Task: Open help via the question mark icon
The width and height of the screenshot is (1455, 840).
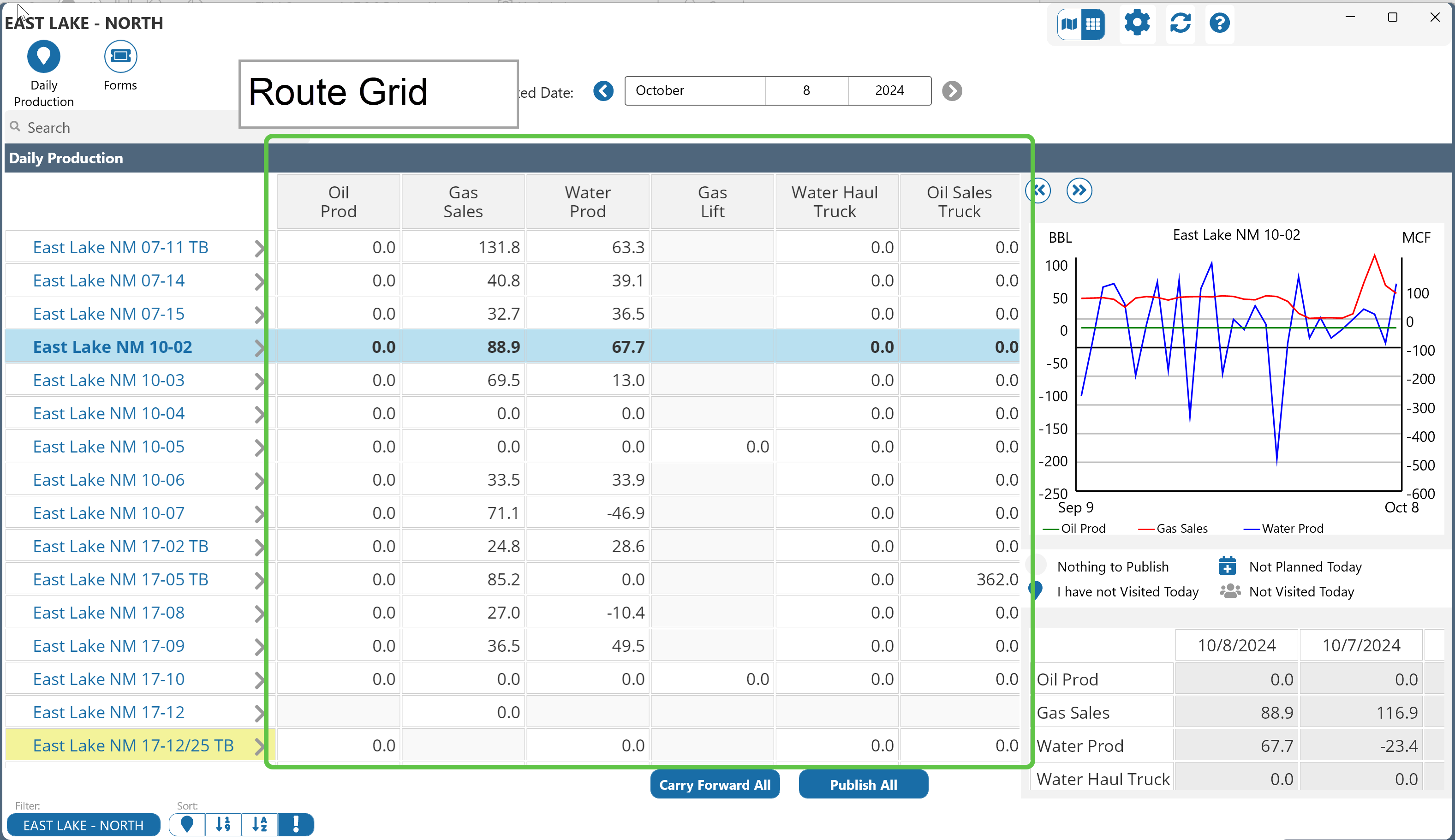Action: pos(1219,24)
